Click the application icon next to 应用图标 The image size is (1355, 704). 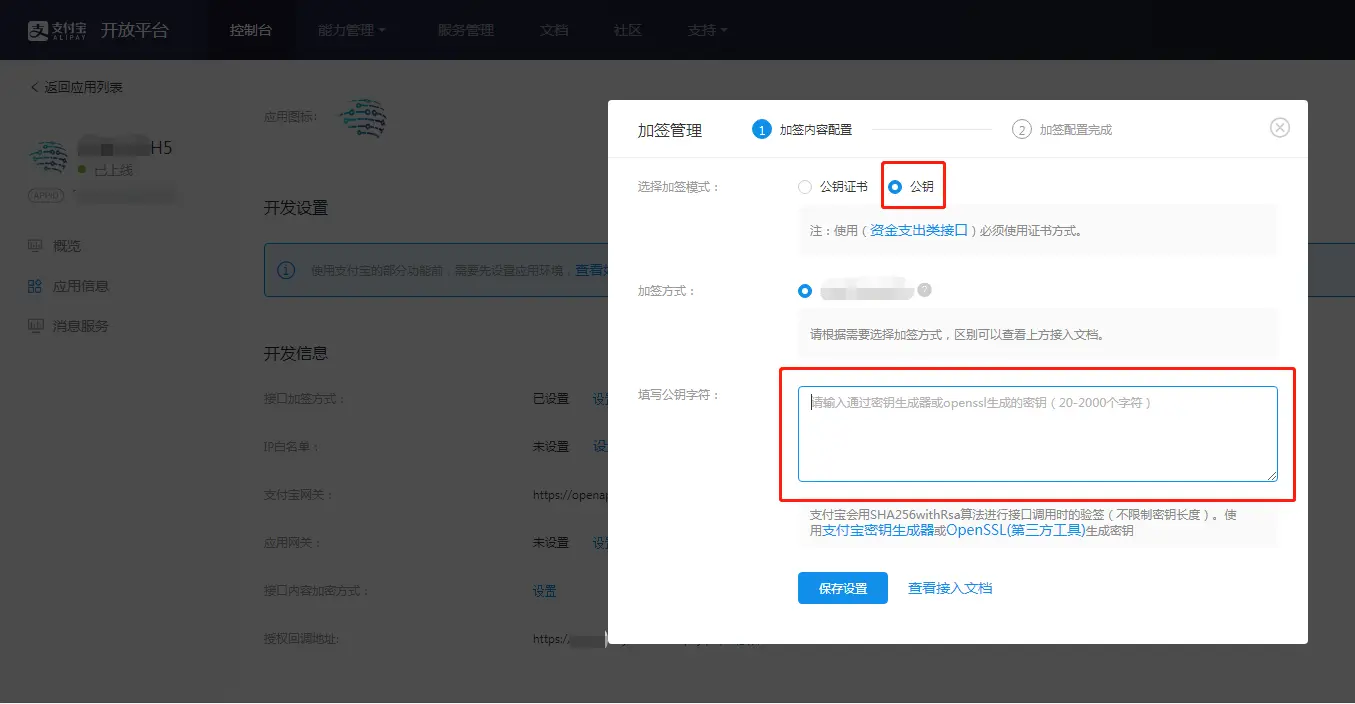pyautogui.click(x=362, y=118)
